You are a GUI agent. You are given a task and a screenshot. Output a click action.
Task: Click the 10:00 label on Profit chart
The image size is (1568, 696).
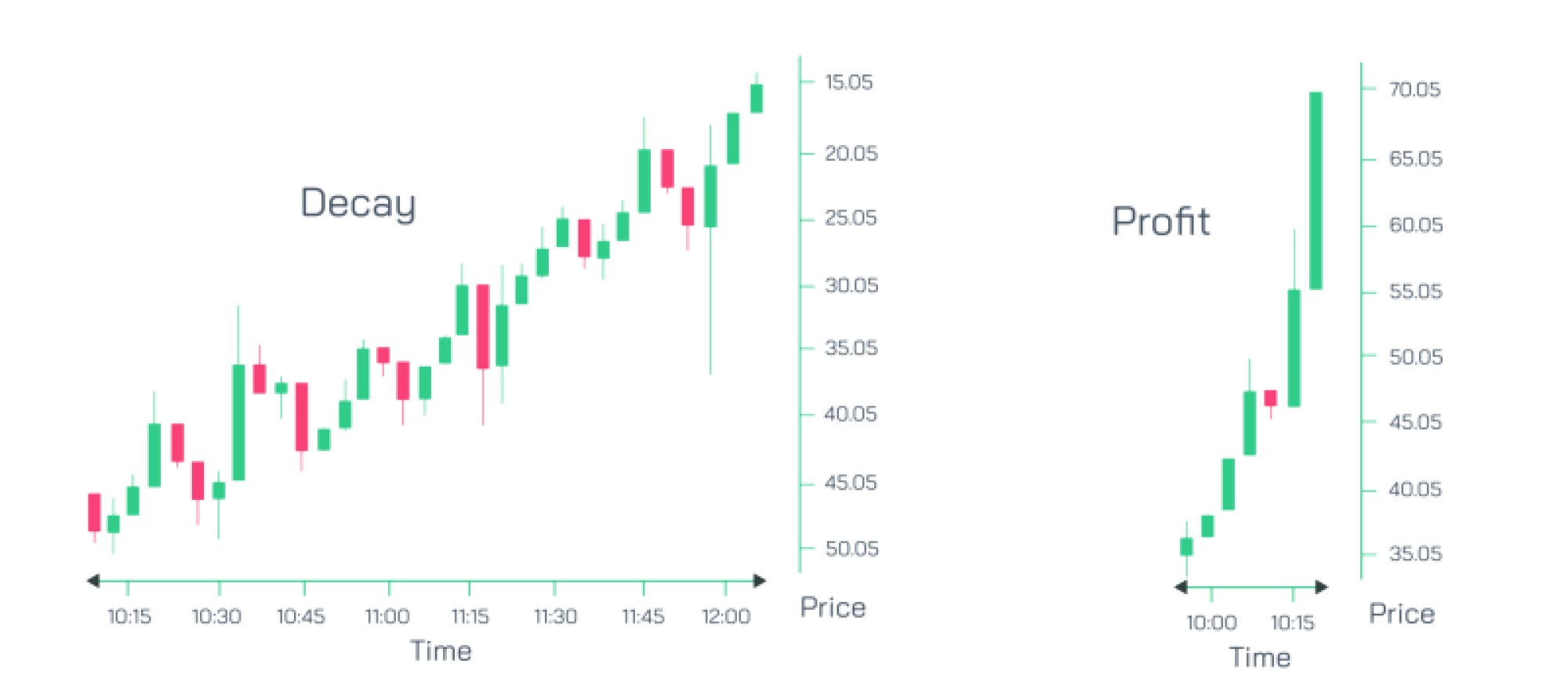pyautogui.click(x=1211, y=623)
